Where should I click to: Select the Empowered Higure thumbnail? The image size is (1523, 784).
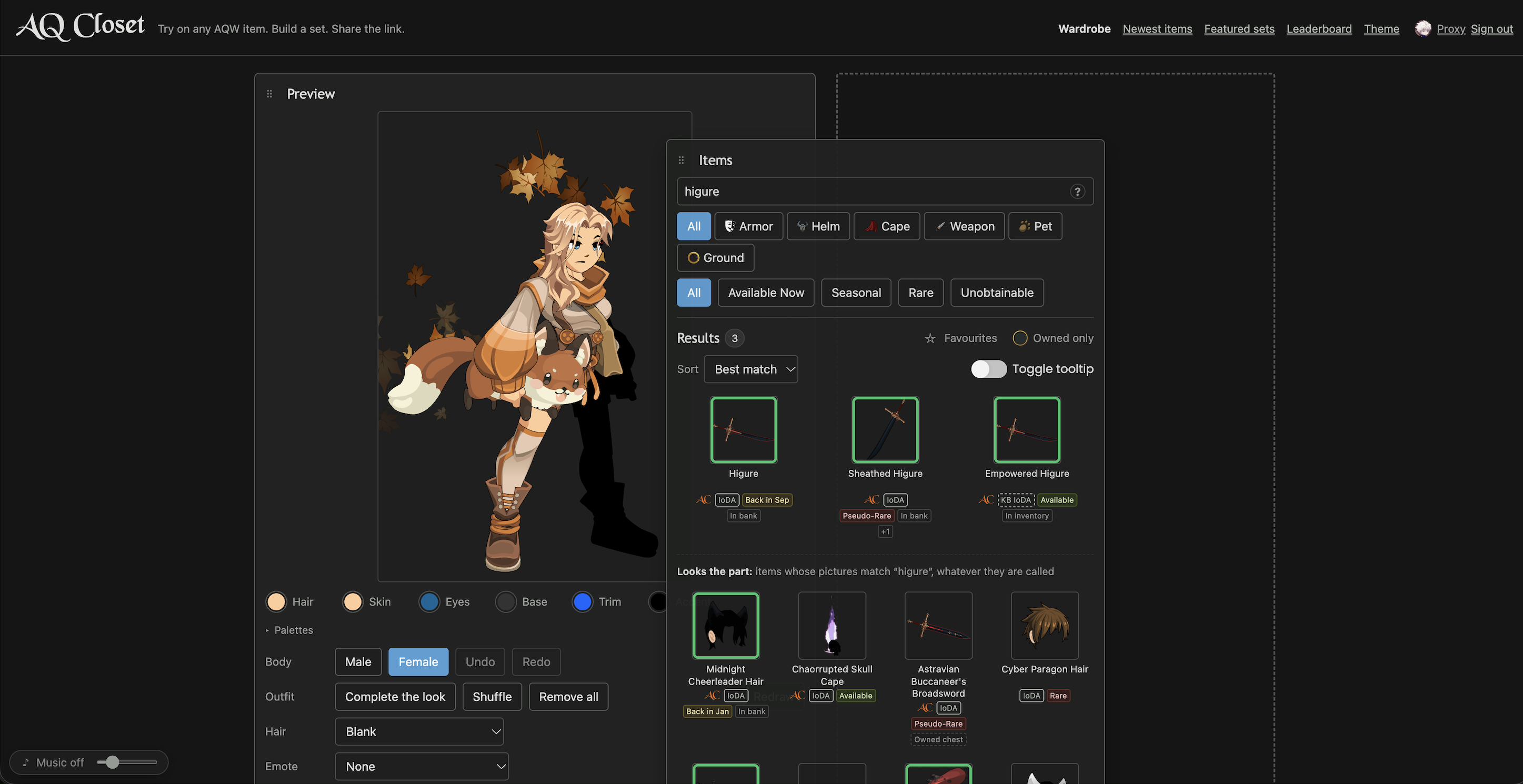point(1027,430)
